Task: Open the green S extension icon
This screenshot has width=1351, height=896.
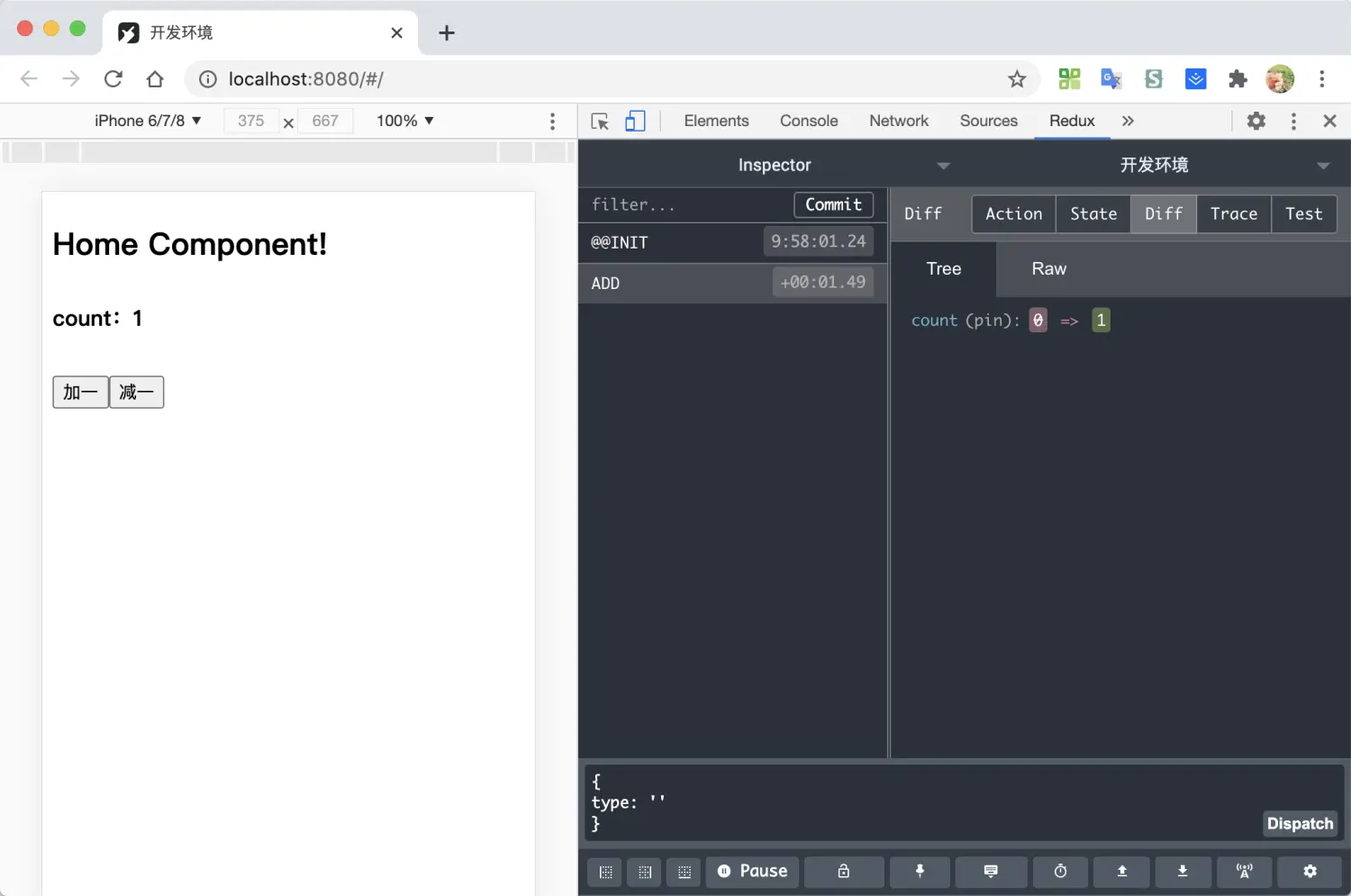Action: (x=1154, y=79)
